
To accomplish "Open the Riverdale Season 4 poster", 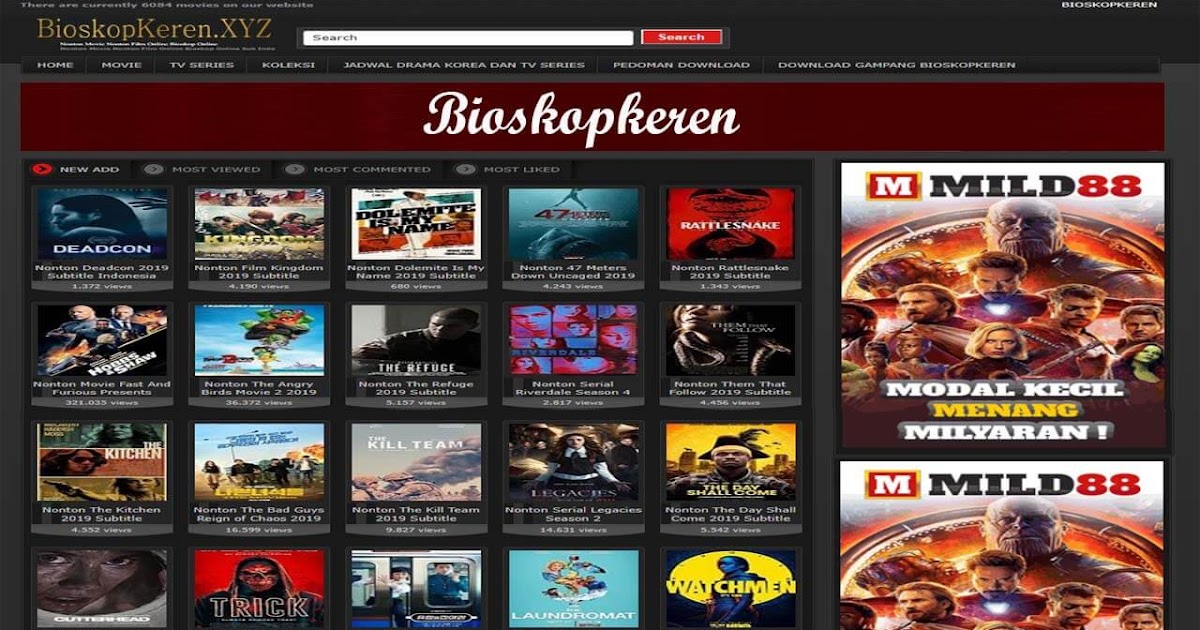I will (x=573, y=340).
